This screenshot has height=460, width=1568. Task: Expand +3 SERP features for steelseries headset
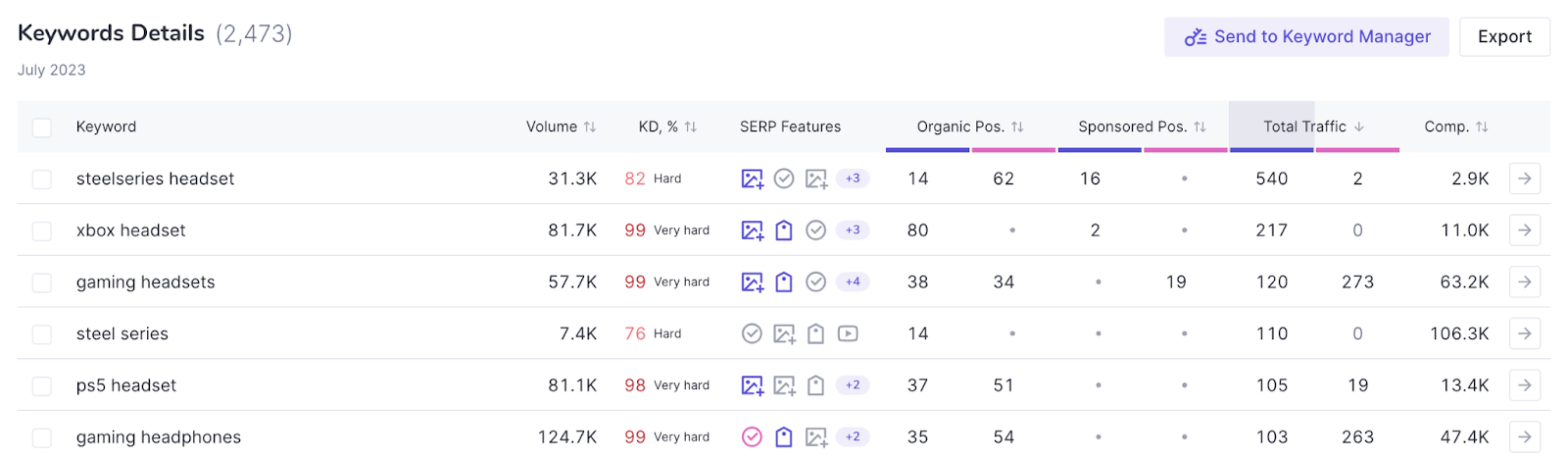click(853, 179)
